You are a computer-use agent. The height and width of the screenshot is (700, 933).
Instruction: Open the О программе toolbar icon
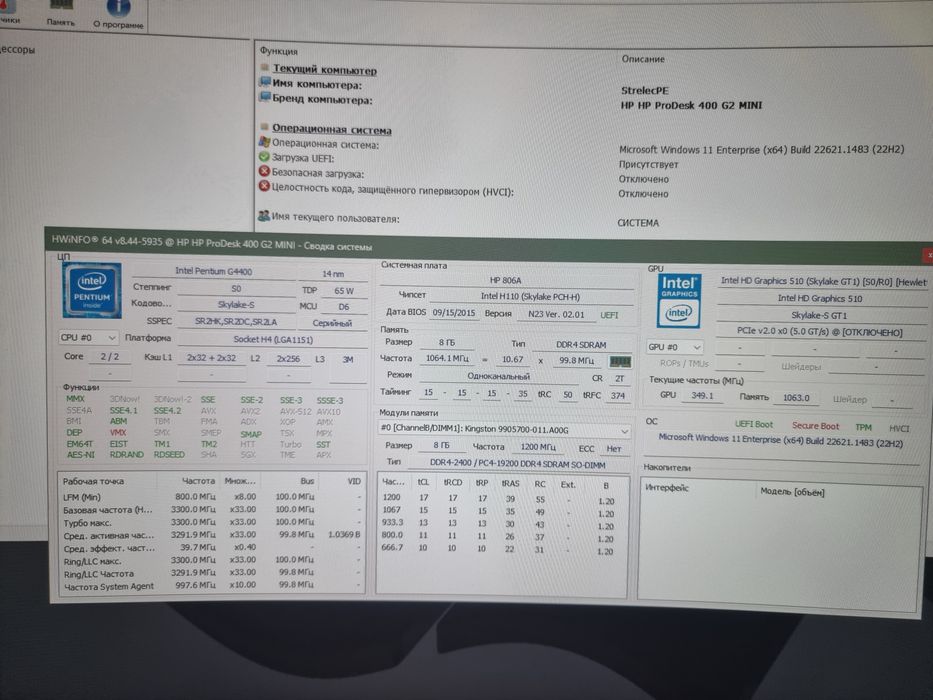[x=118, y=15]
